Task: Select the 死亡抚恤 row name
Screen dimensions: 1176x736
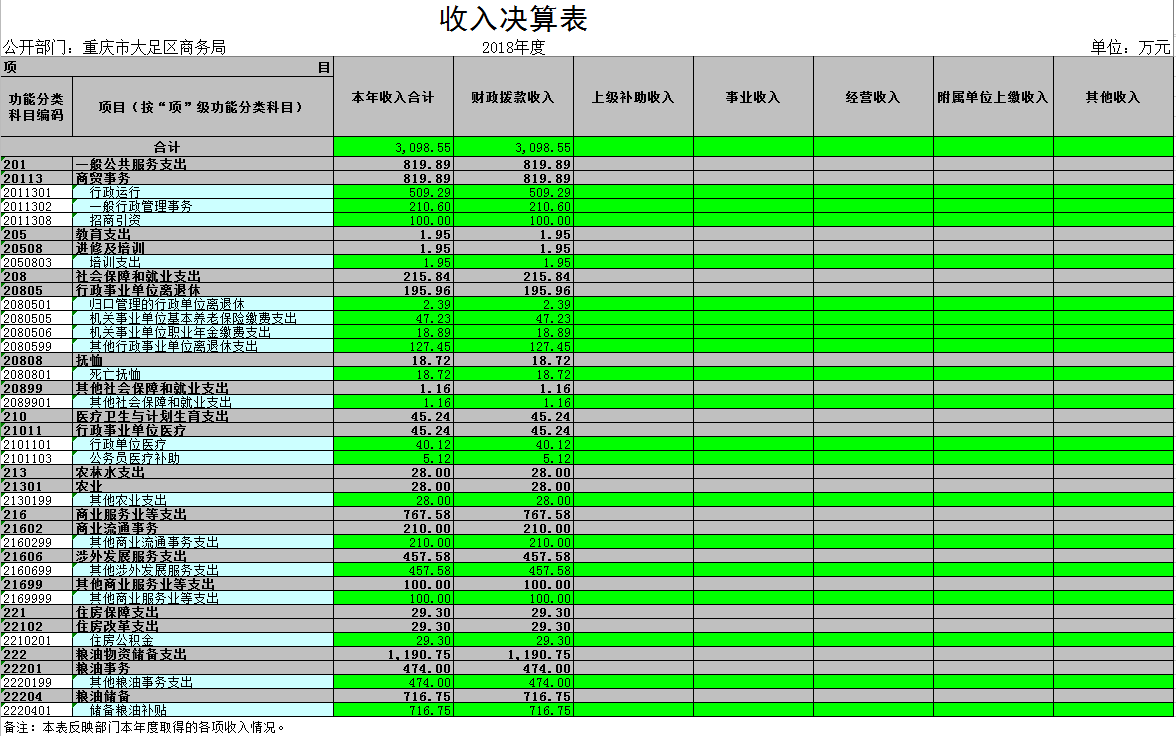Action: (115, 374)
